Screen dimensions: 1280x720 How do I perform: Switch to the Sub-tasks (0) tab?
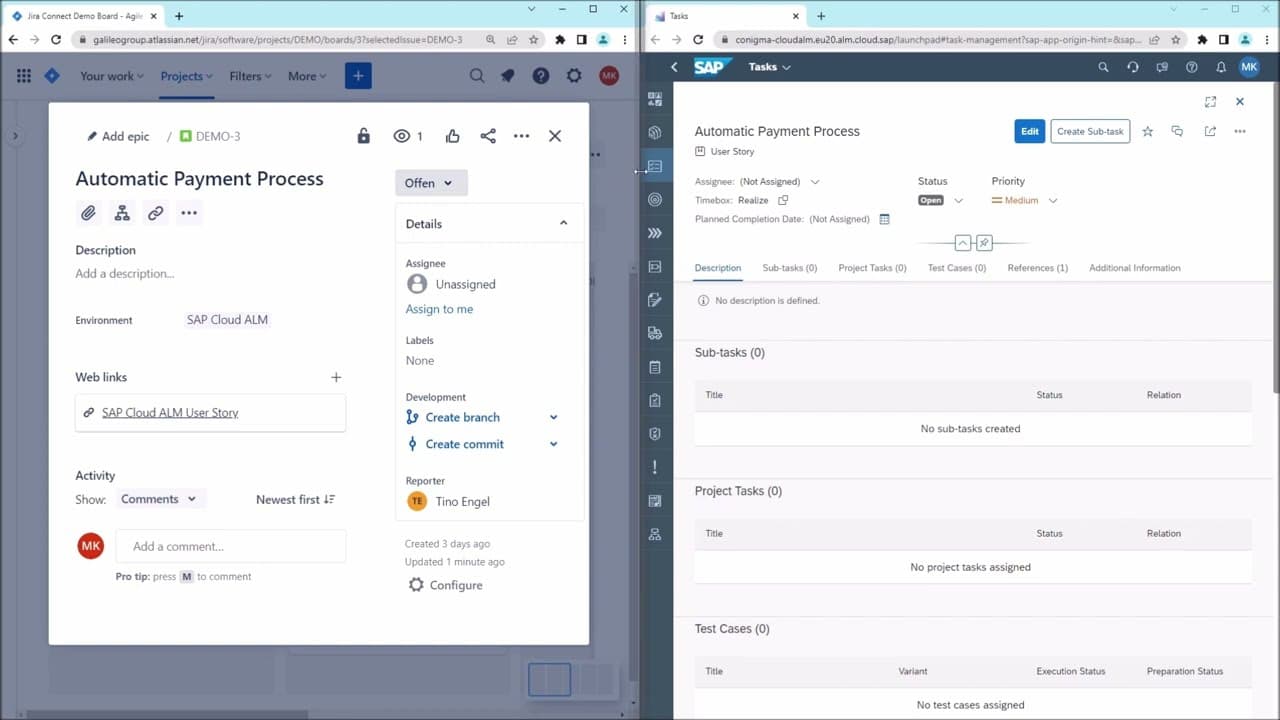click(790, 268)
